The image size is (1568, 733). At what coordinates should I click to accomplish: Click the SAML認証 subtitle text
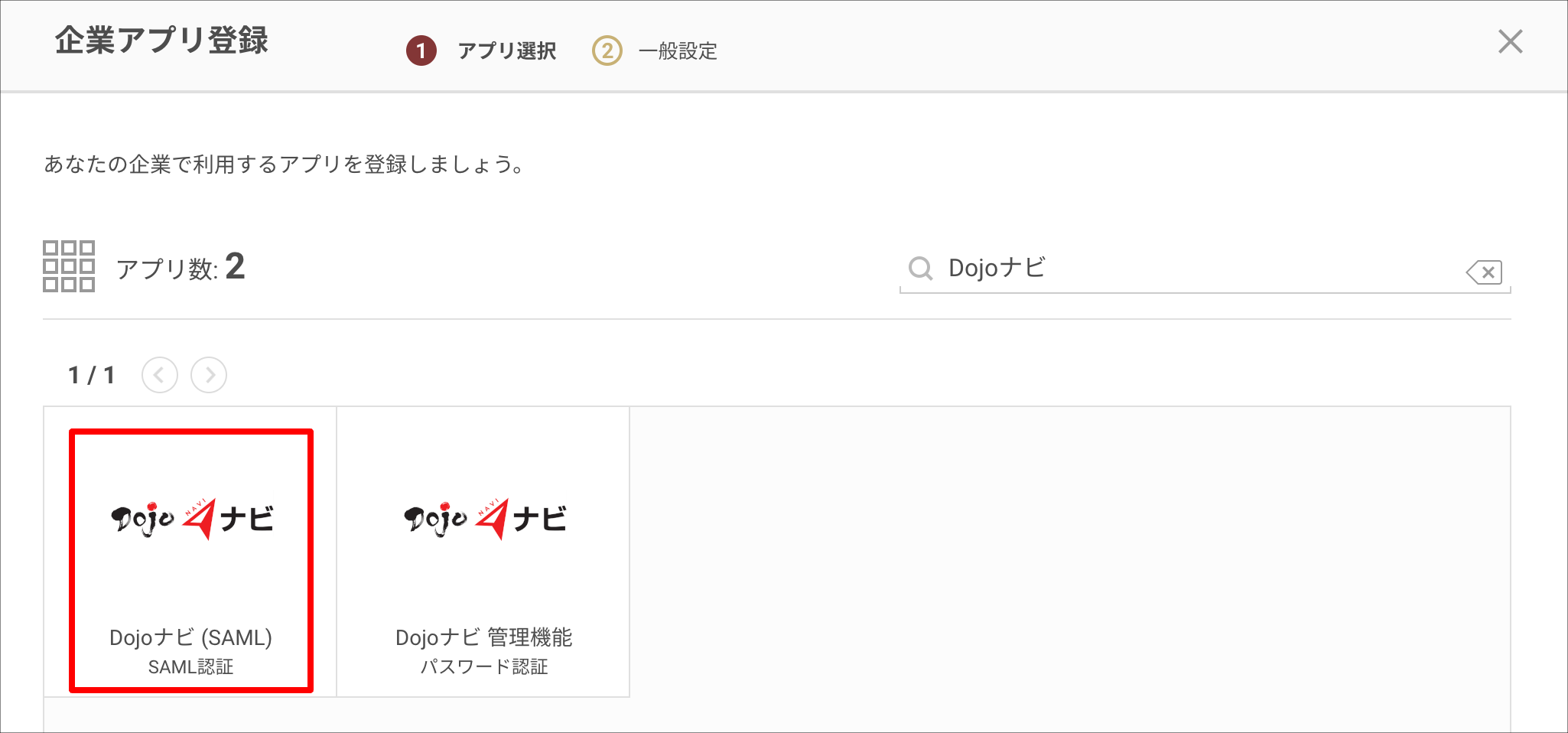[191, 667]
